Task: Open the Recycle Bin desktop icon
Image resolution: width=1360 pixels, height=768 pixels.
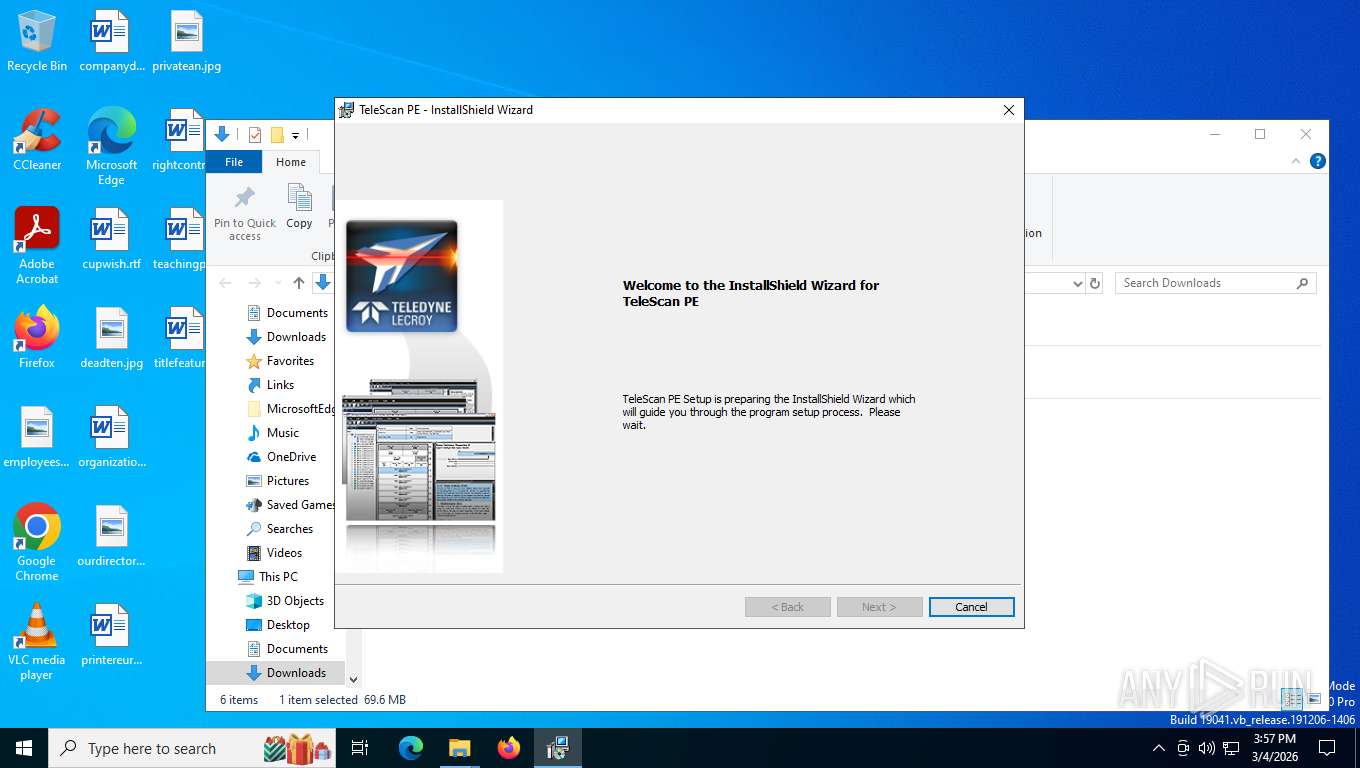Action: coord(37,42)
